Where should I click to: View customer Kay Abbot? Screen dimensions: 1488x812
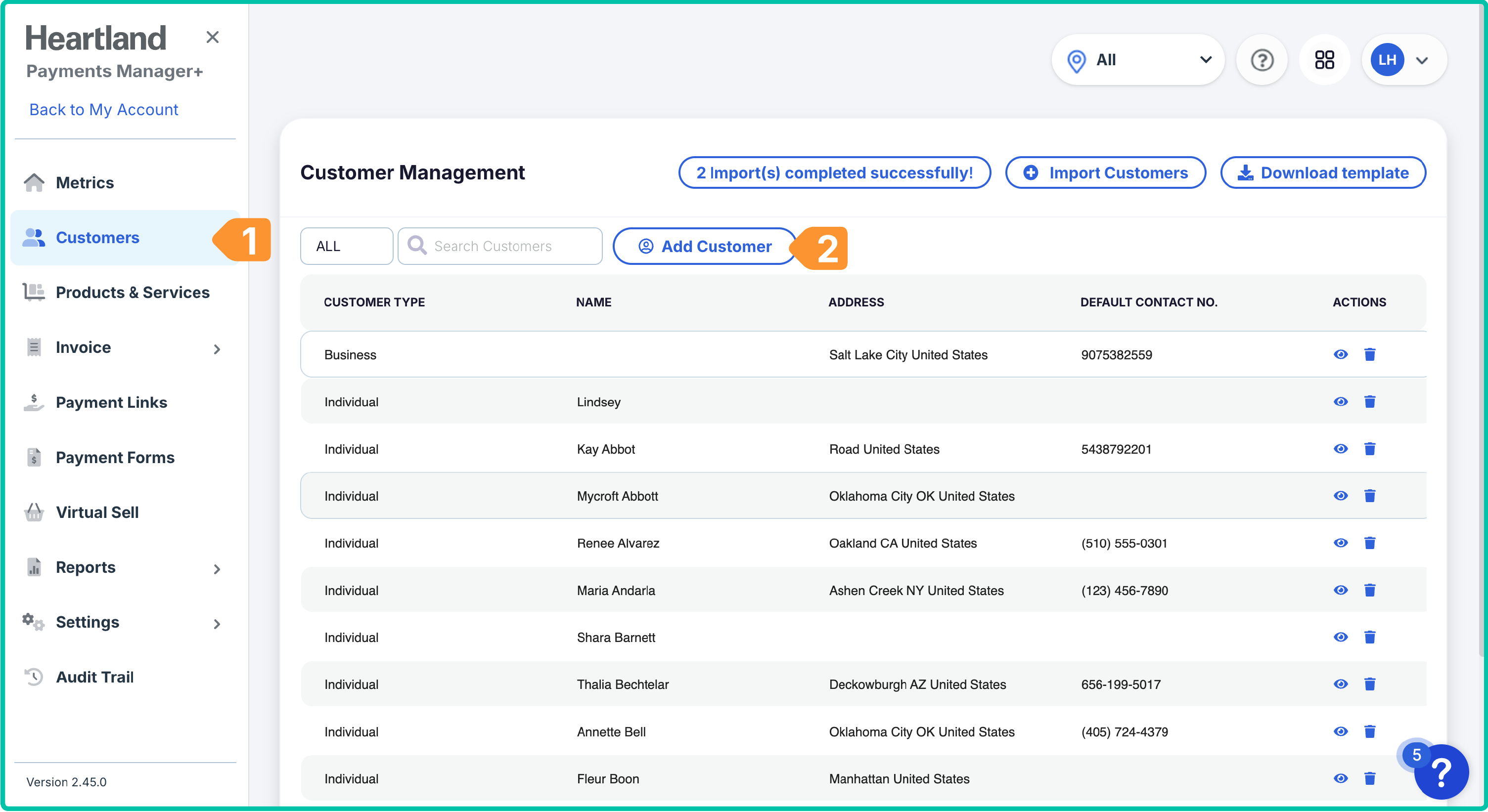coord(1341,449)
